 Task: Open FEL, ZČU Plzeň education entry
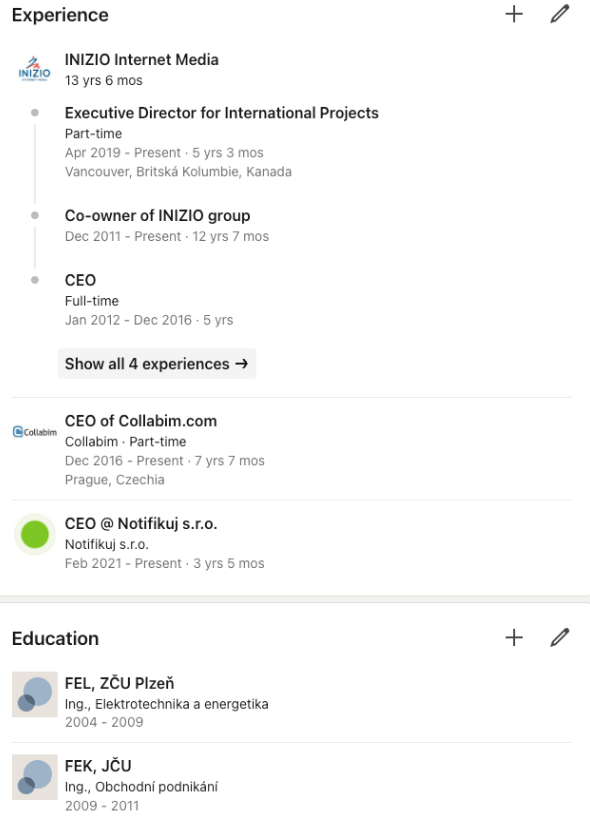(x=119, y=683)
